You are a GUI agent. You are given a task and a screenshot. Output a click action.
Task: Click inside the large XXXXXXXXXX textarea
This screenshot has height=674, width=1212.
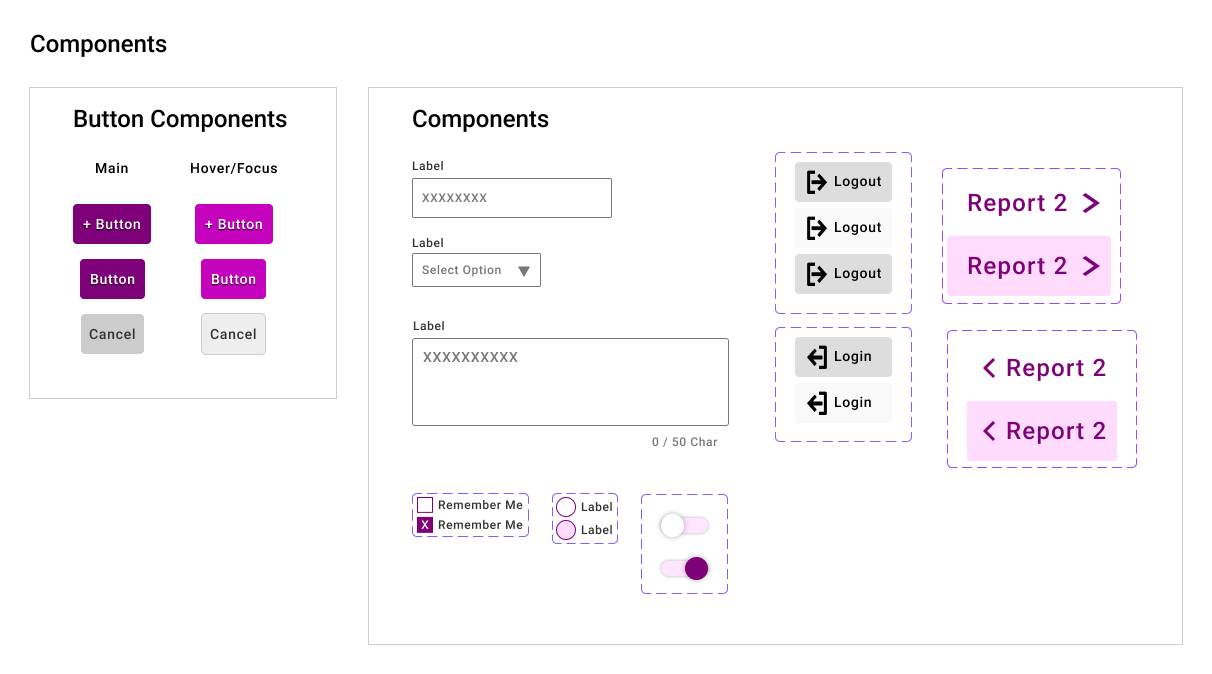570,382
